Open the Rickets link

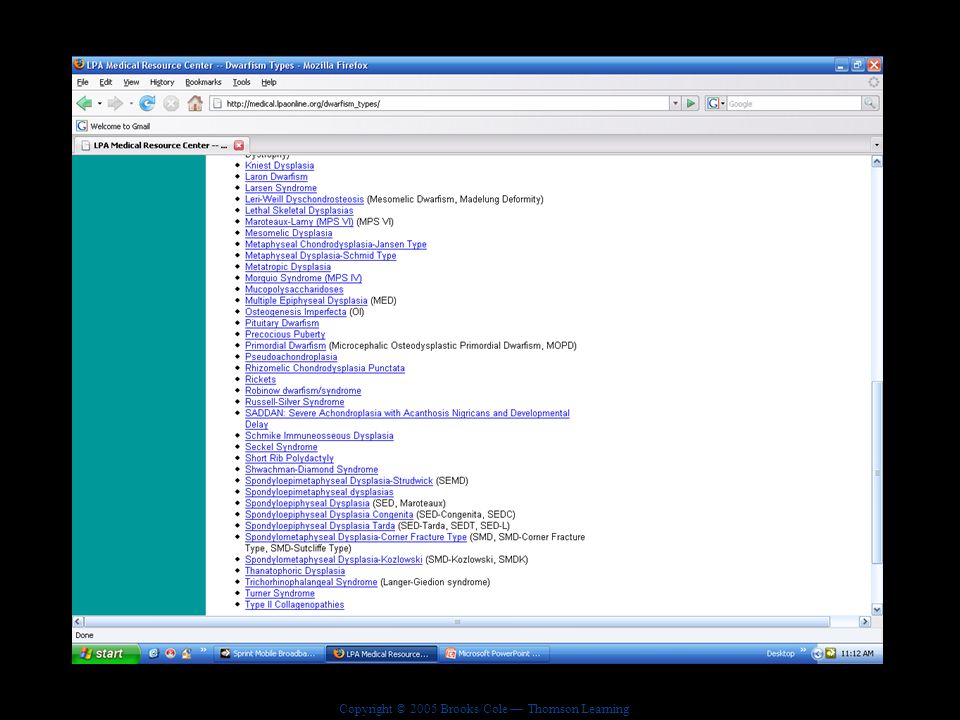(x=260, y=380)
